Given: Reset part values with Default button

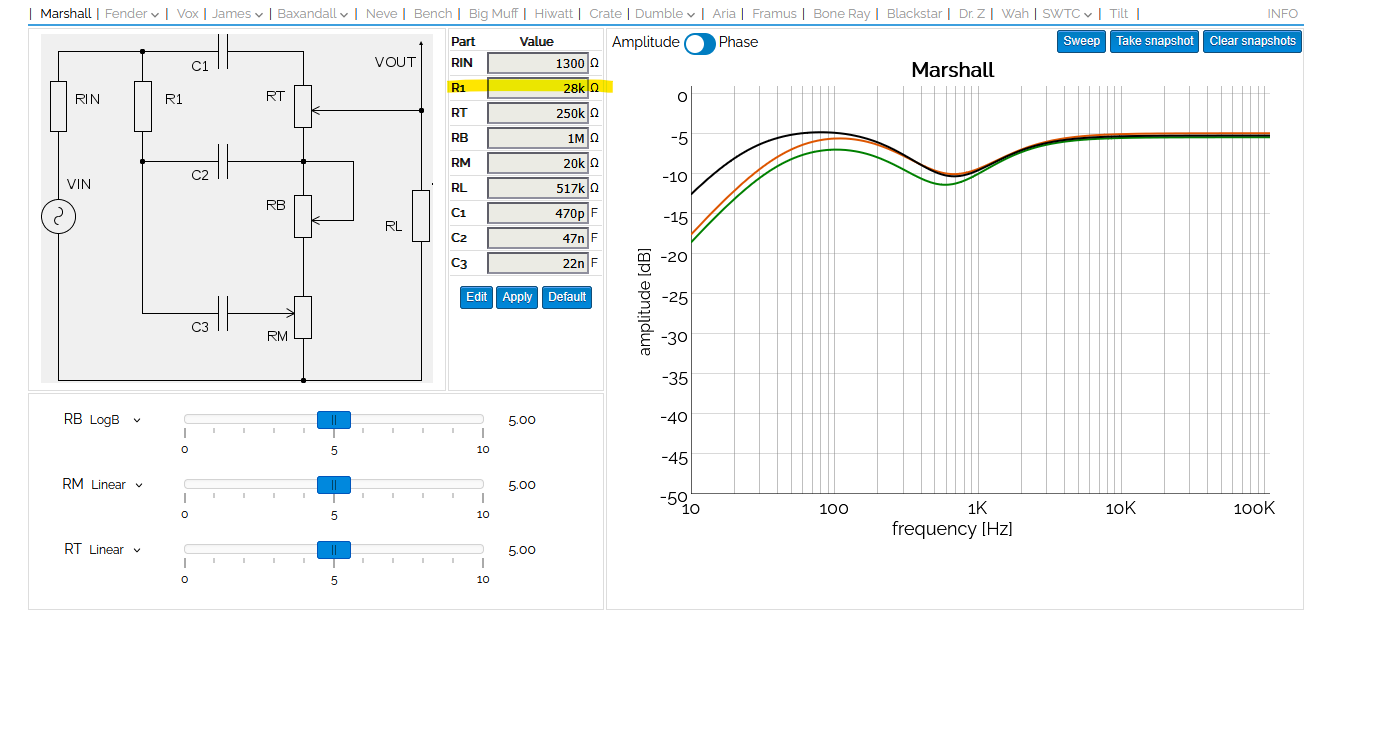Looking at the screenshot, I should [566, 297].
